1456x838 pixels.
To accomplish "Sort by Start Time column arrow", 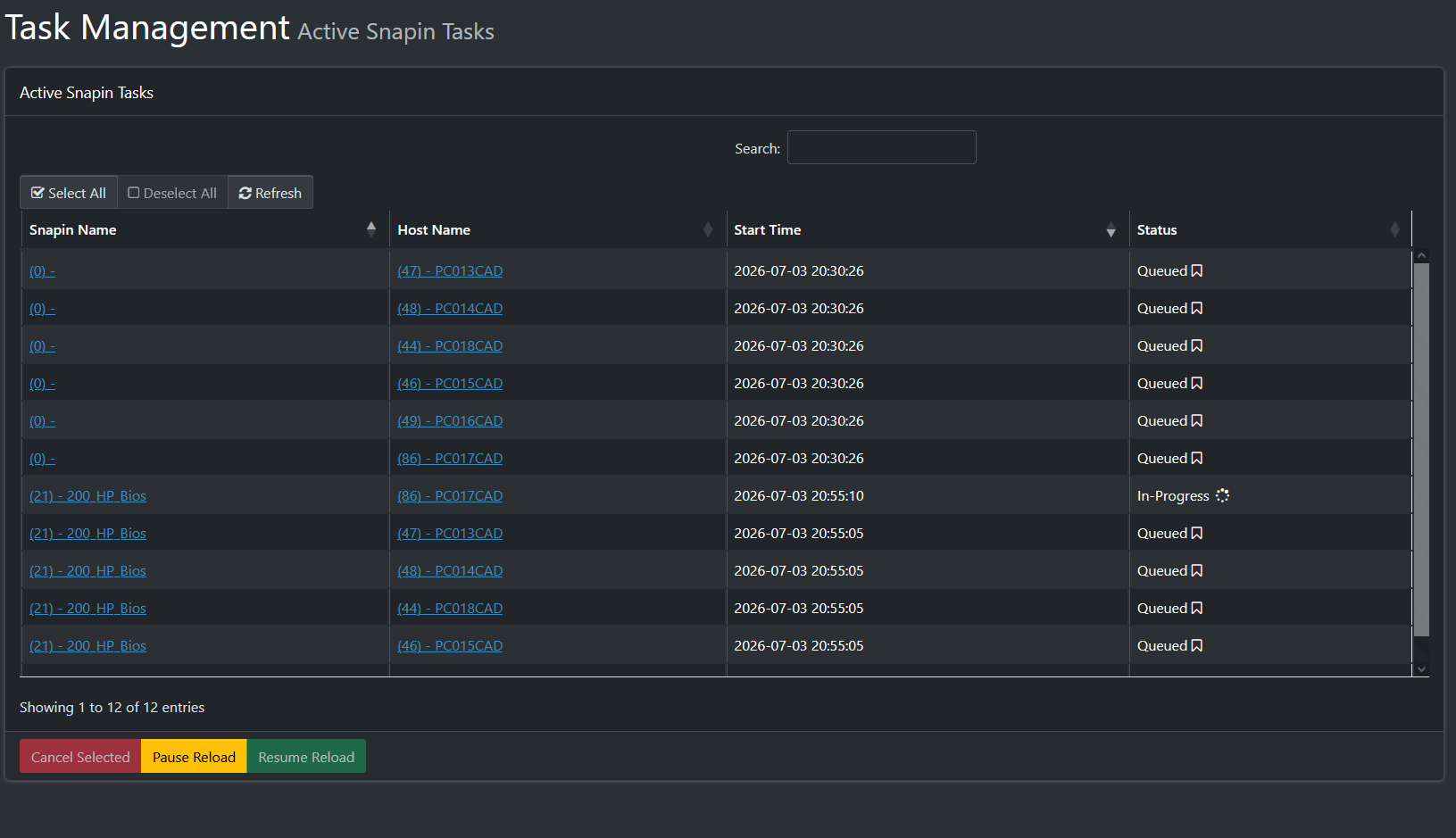I will (x=1111, y=229).
